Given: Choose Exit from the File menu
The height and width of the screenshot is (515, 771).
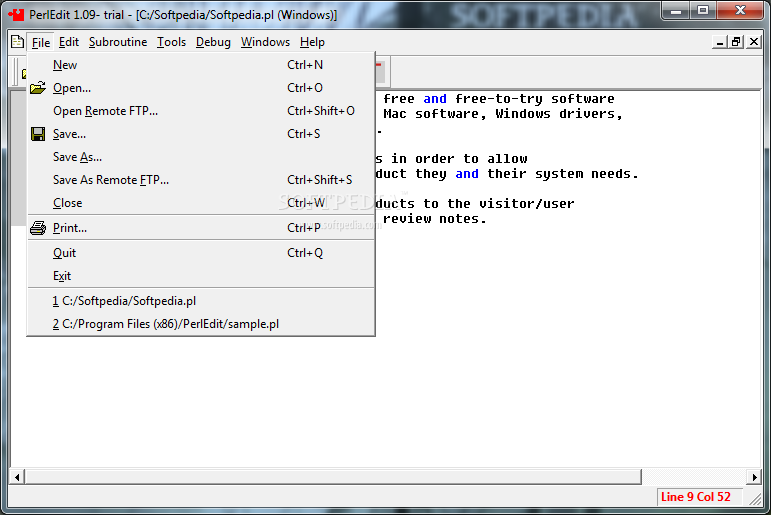Looking at the screenshot, I should pos(201,276).
